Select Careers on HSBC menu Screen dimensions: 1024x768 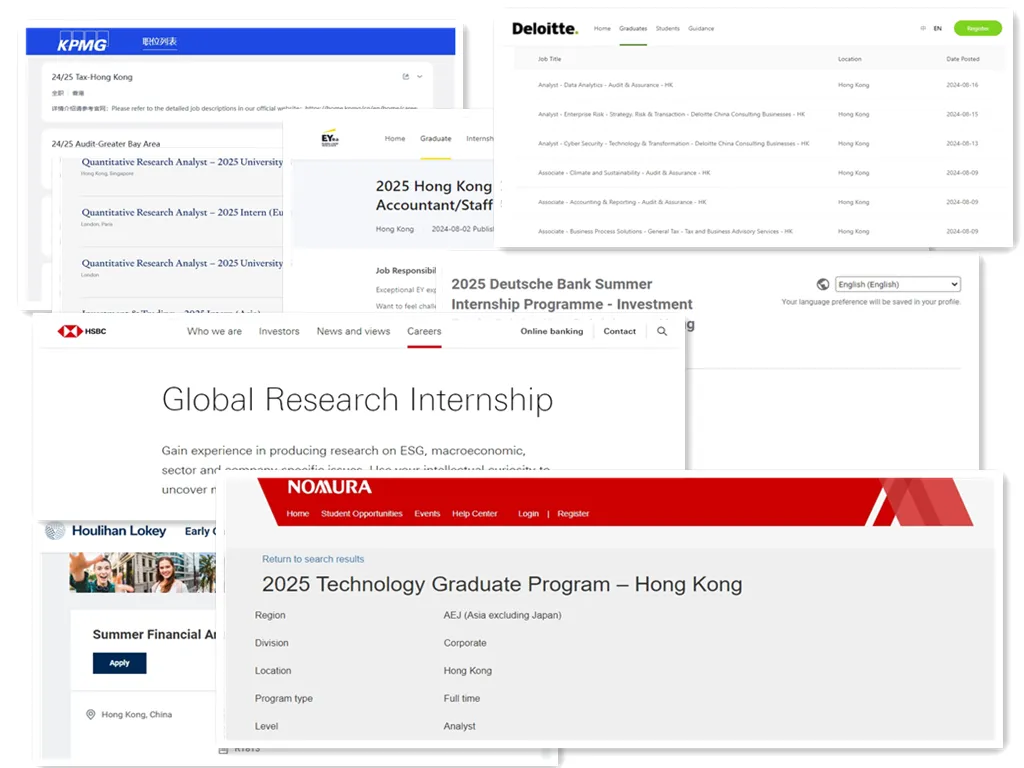pos(424,331)
